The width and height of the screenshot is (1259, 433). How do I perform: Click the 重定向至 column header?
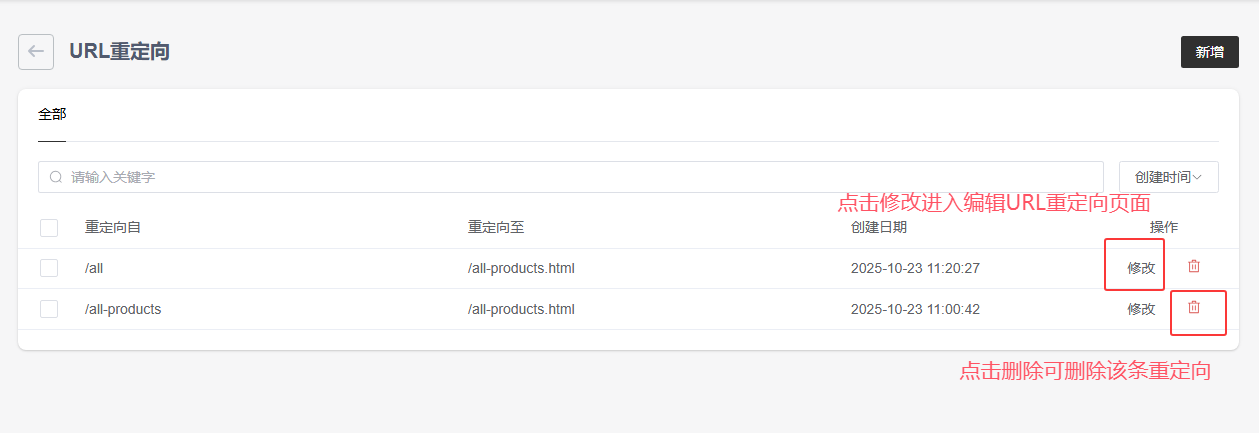coord(496,227)
